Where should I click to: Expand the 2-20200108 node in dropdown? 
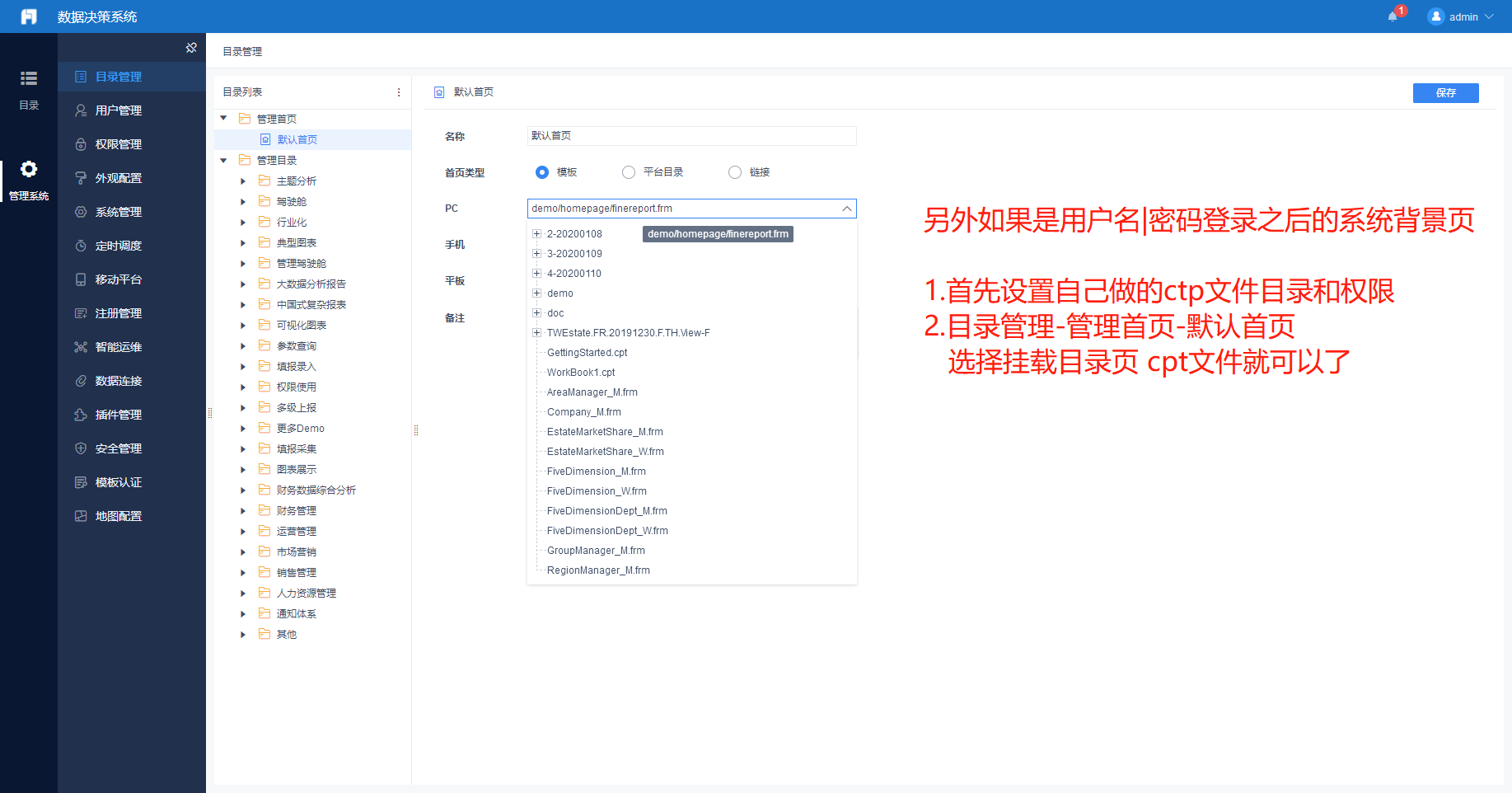(536, 234)
